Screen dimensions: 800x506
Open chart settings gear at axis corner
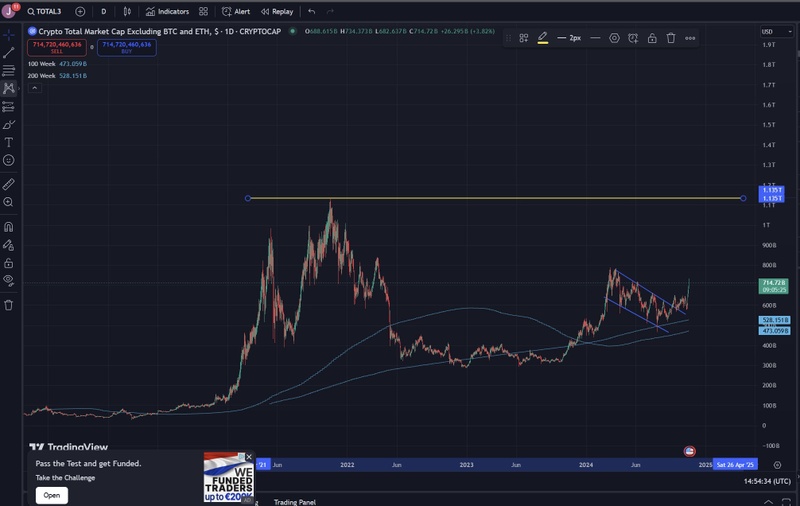click(x=777, y=465)
